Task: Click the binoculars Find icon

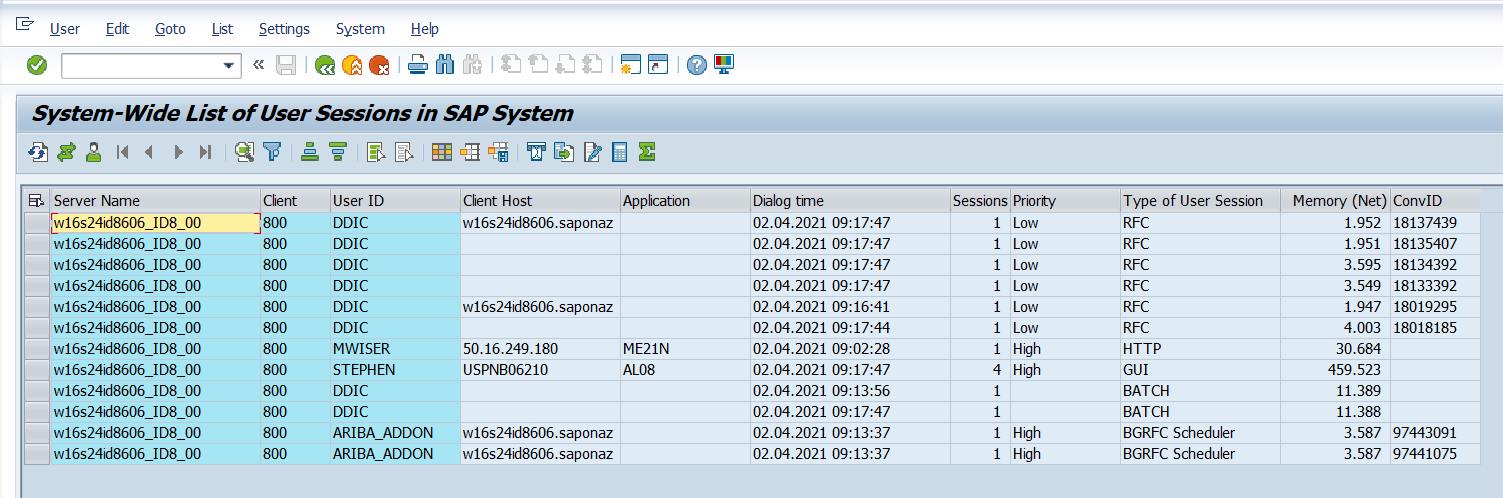Action: coord(445,65)
